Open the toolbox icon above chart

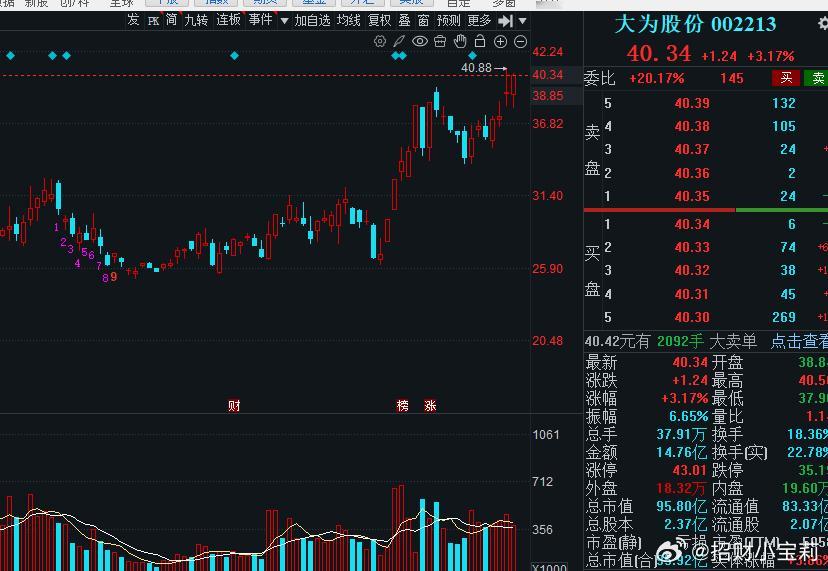coord(440,41)
